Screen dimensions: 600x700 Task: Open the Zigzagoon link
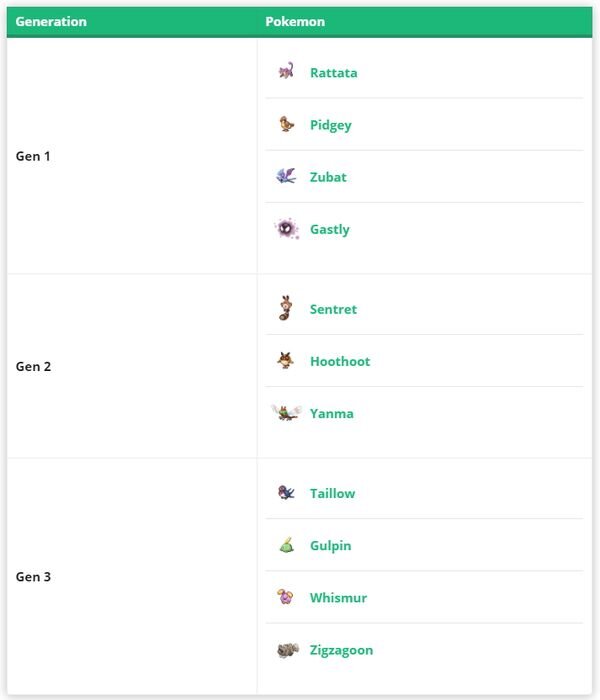tap(341, 650)
